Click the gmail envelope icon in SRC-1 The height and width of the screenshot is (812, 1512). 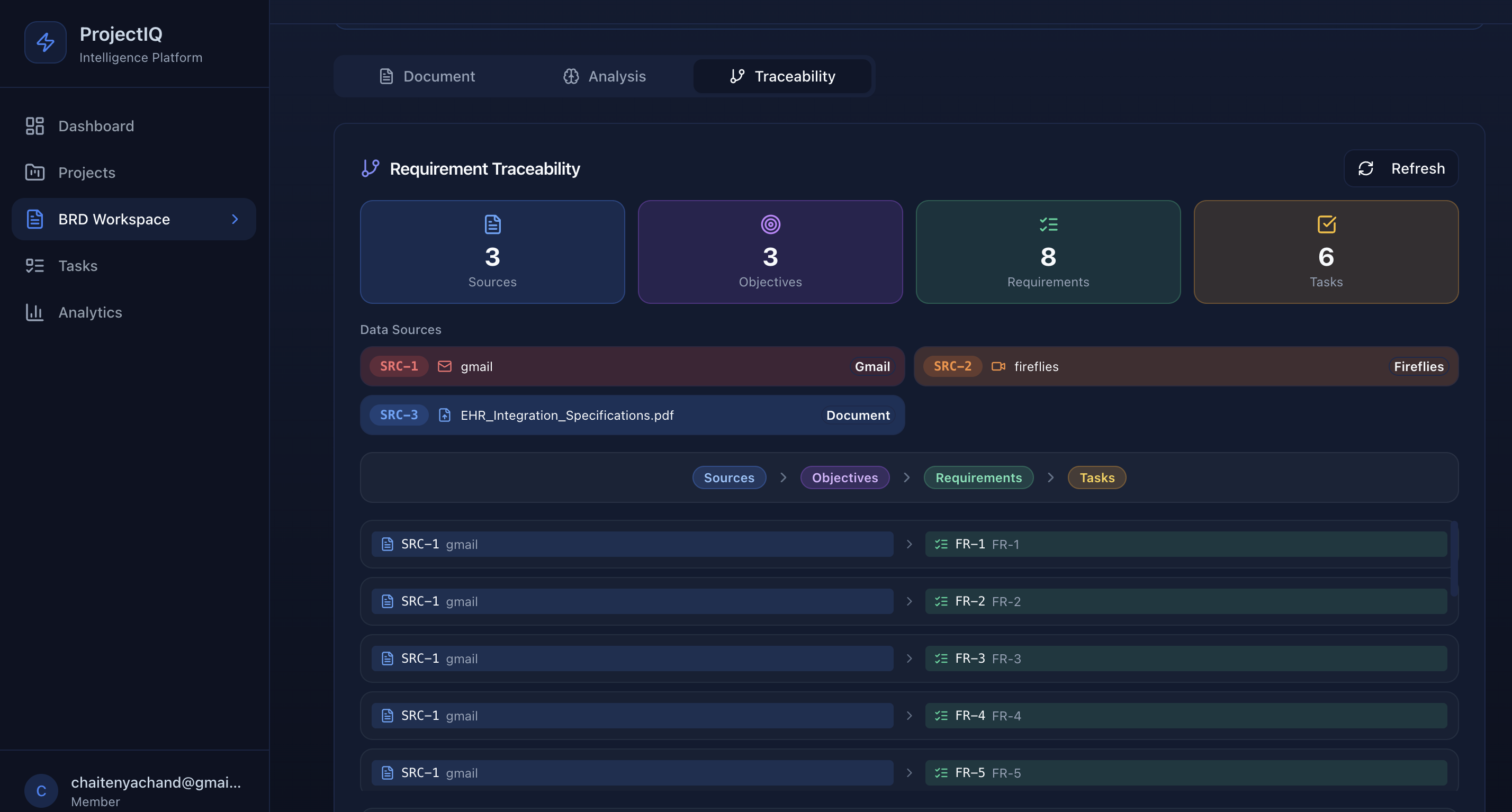444,366
